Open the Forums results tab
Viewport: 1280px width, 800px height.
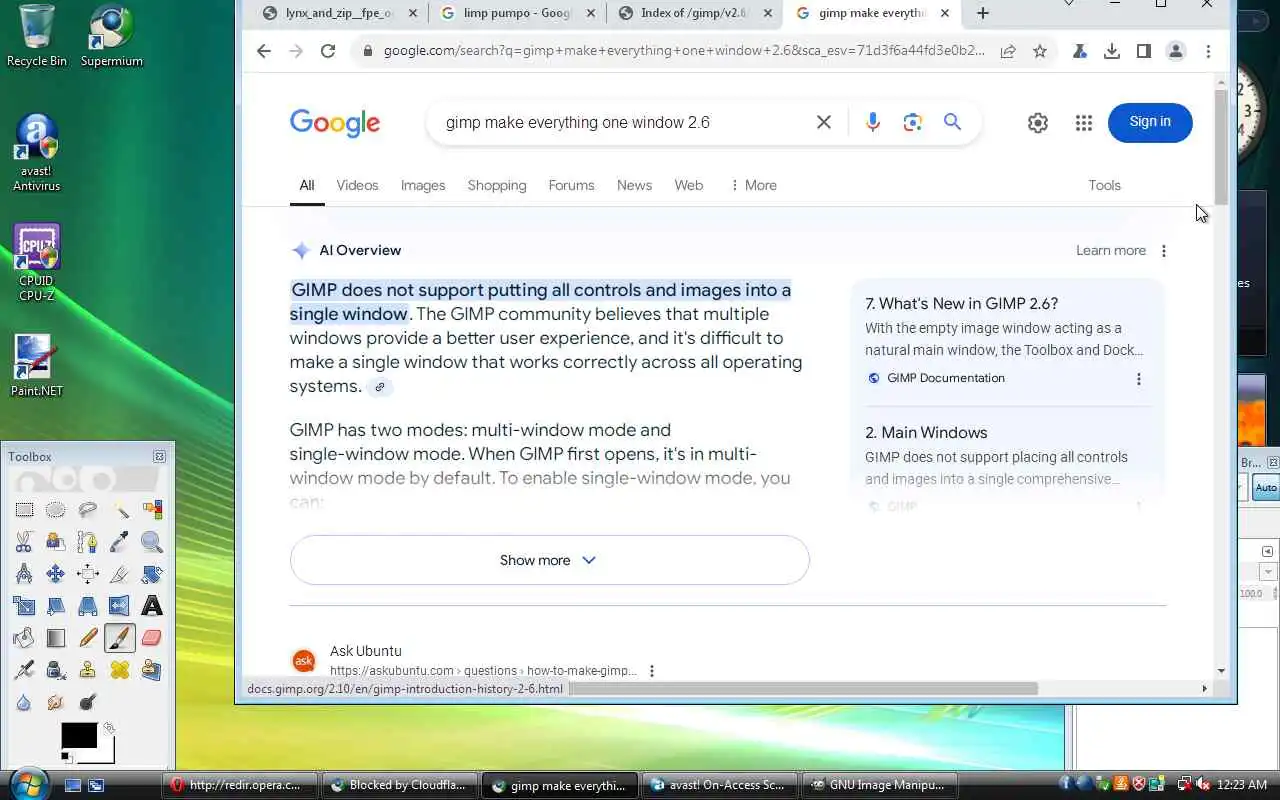point(571,185)
